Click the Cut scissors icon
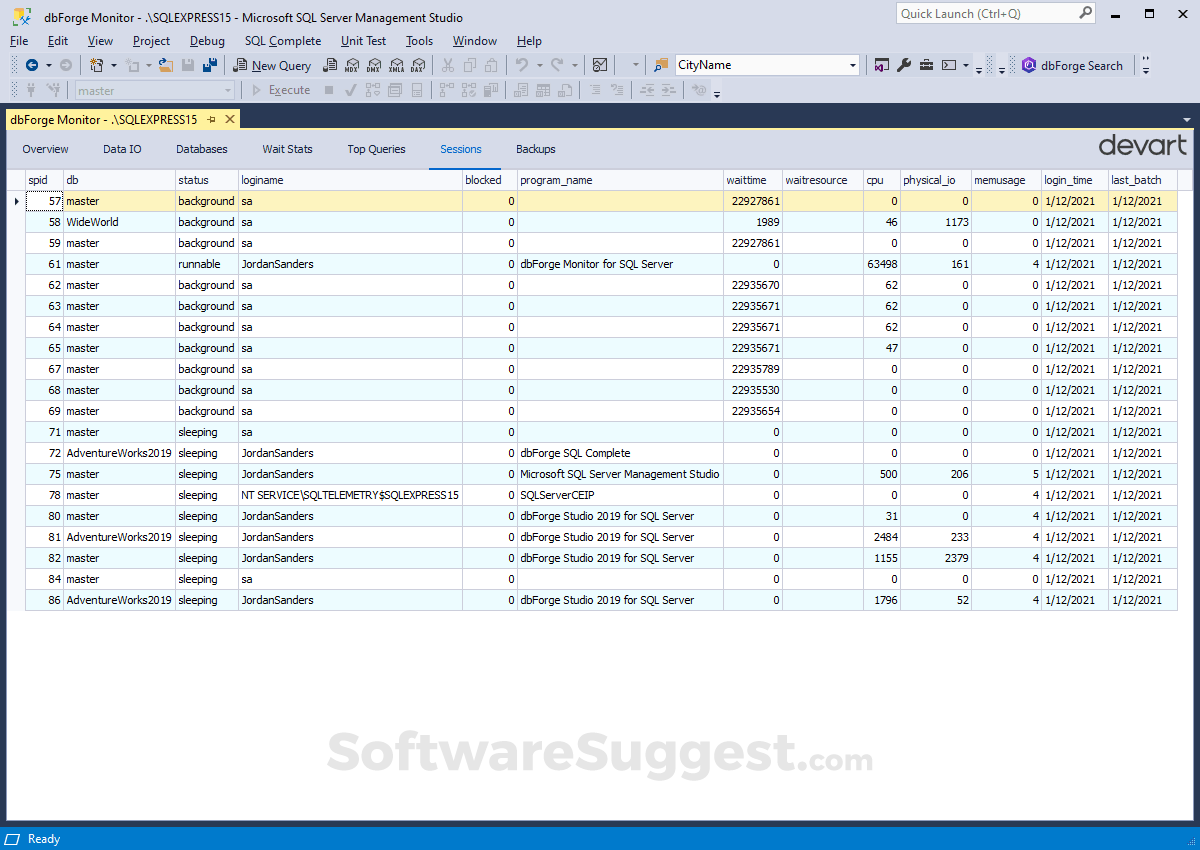Image resolution: width=1200 pixels, height=850 pixels. point(448,65)
